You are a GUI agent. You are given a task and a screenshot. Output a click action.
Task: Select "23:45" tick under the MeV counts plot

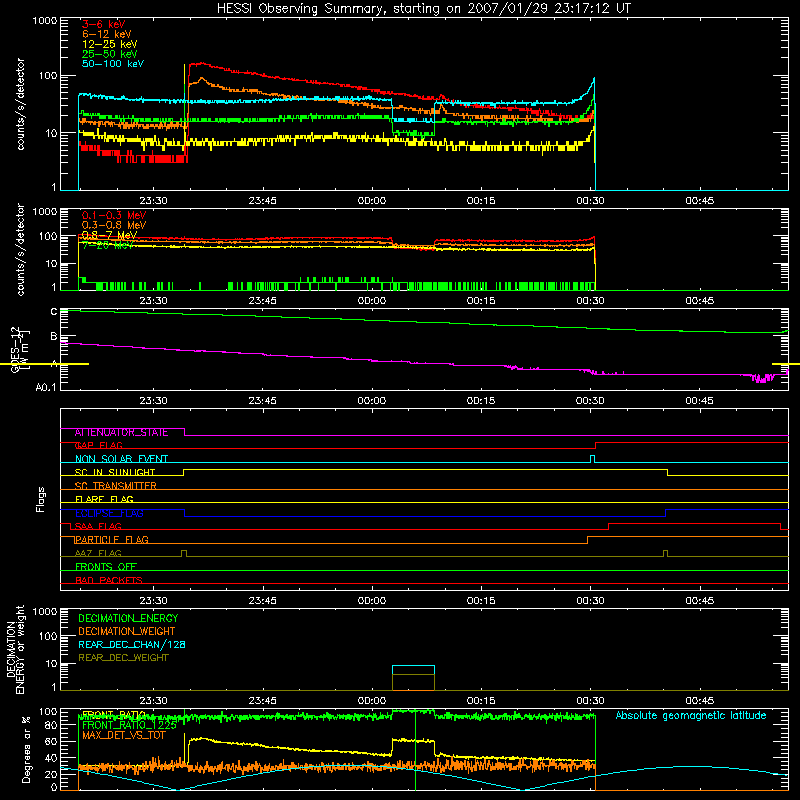(x=262, y=301)
